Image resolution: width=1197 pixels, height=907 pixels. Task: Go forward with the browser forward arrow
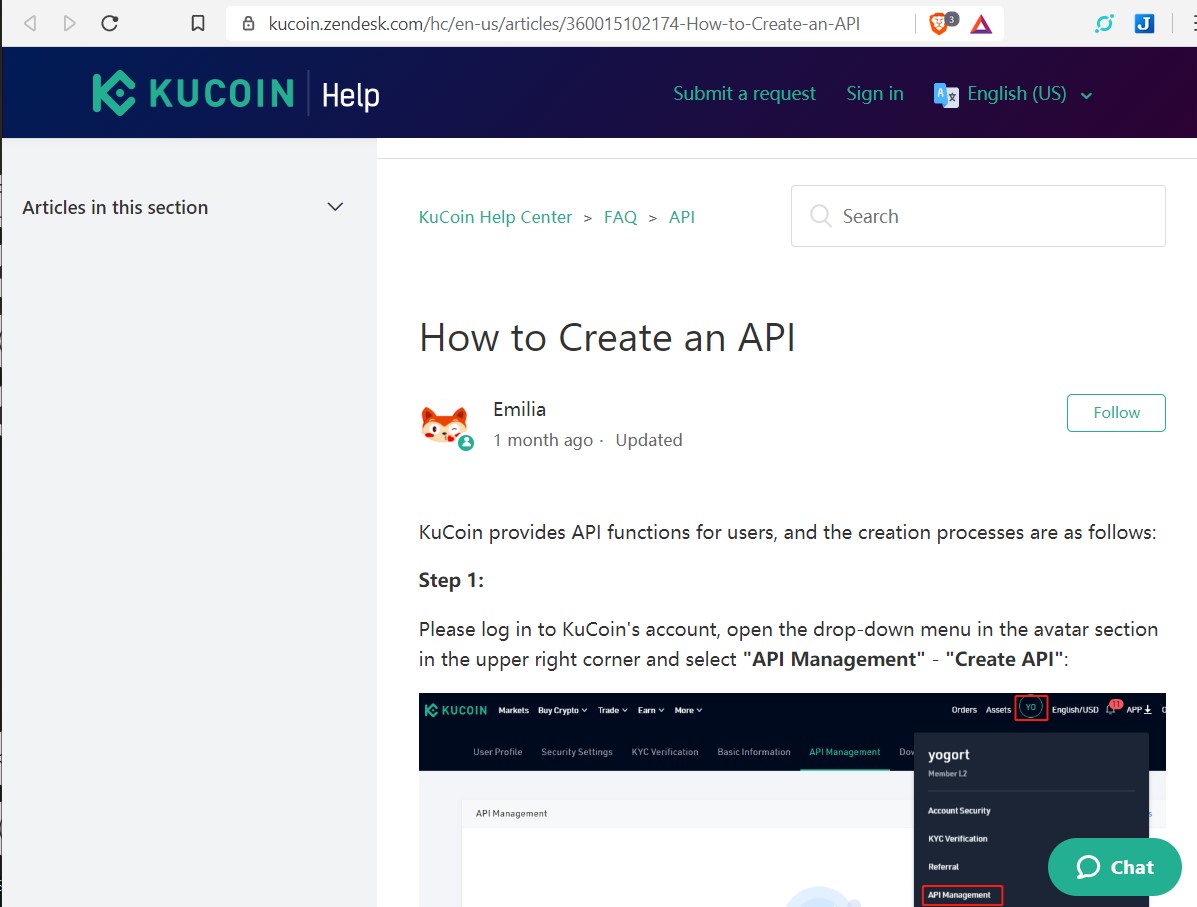(x=69, y=24)
